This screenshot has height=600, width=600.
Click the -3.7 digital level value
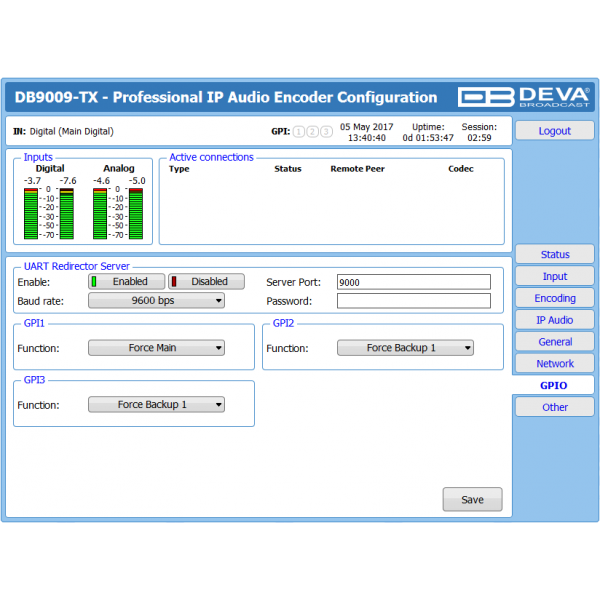(x=32, y=181)
